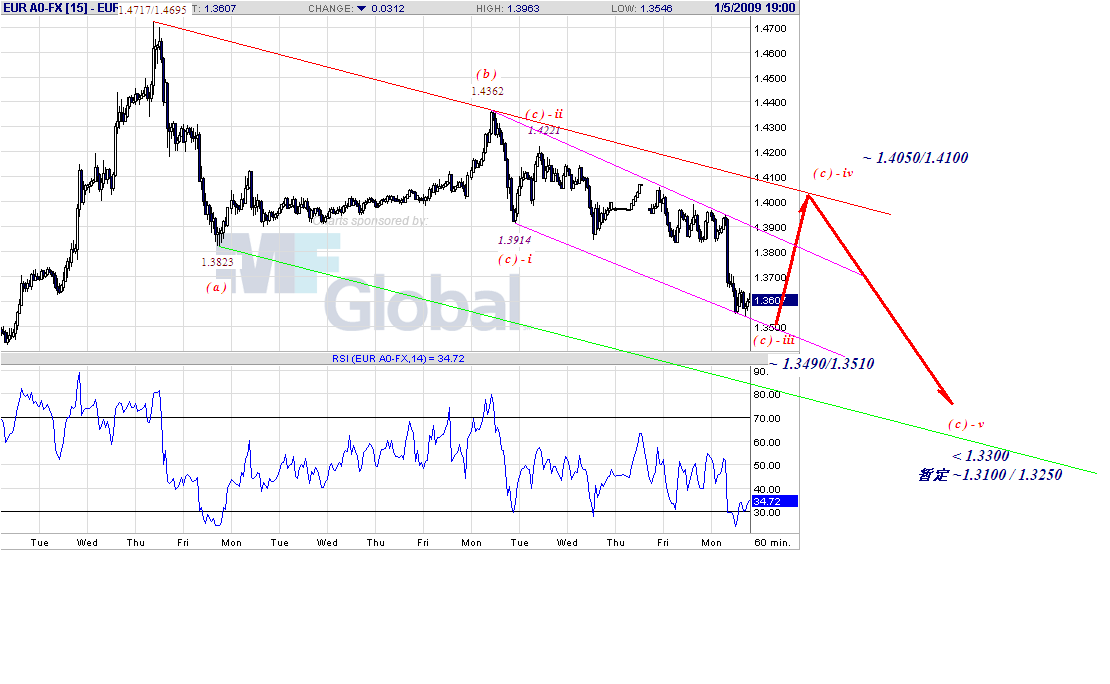Click the ~ 1.3490/1.3510 target text

pos(822,364)
